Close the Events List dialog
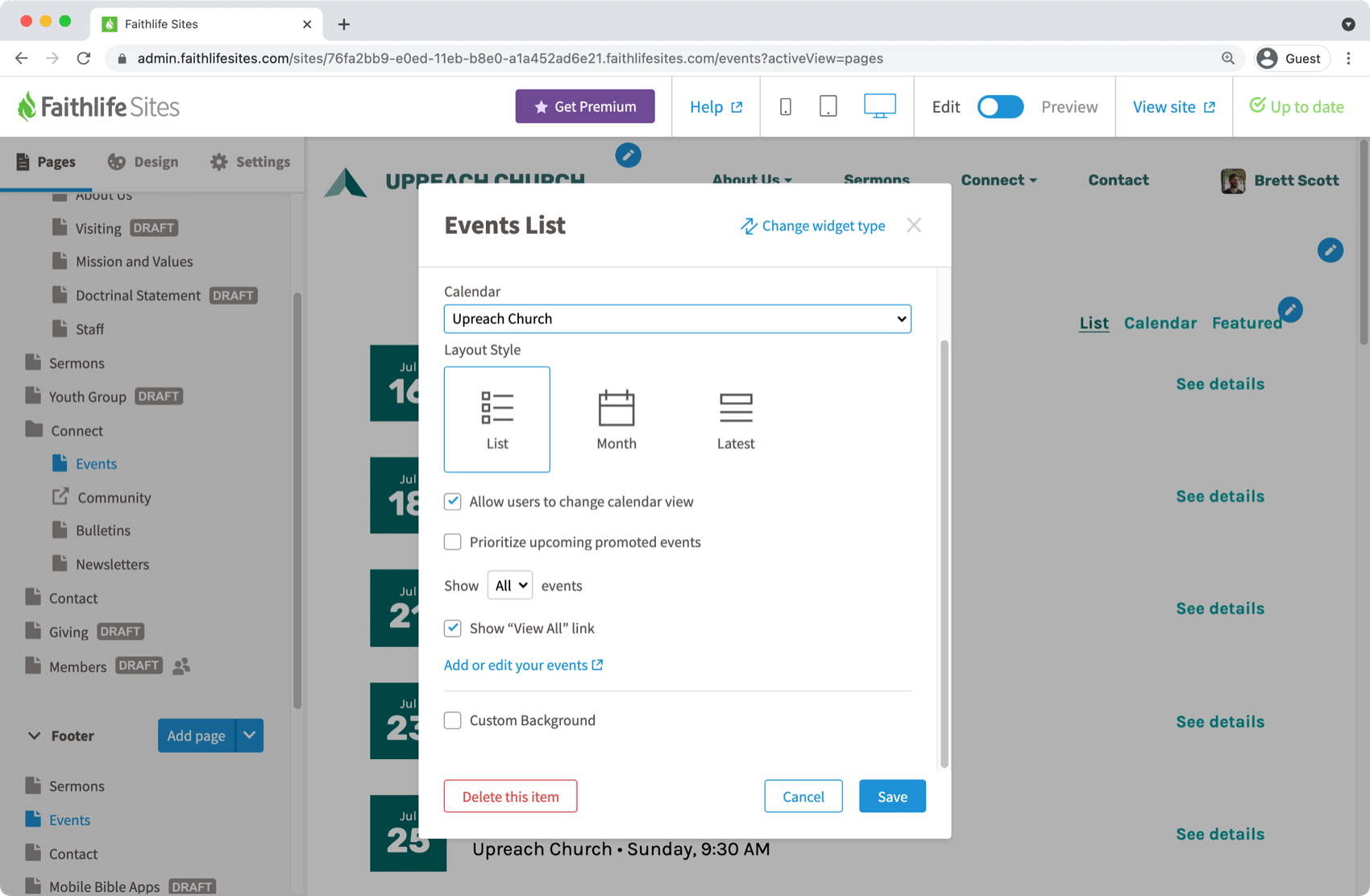Image resolution: width=1370 pixels, height=896 pixels. 914,226
